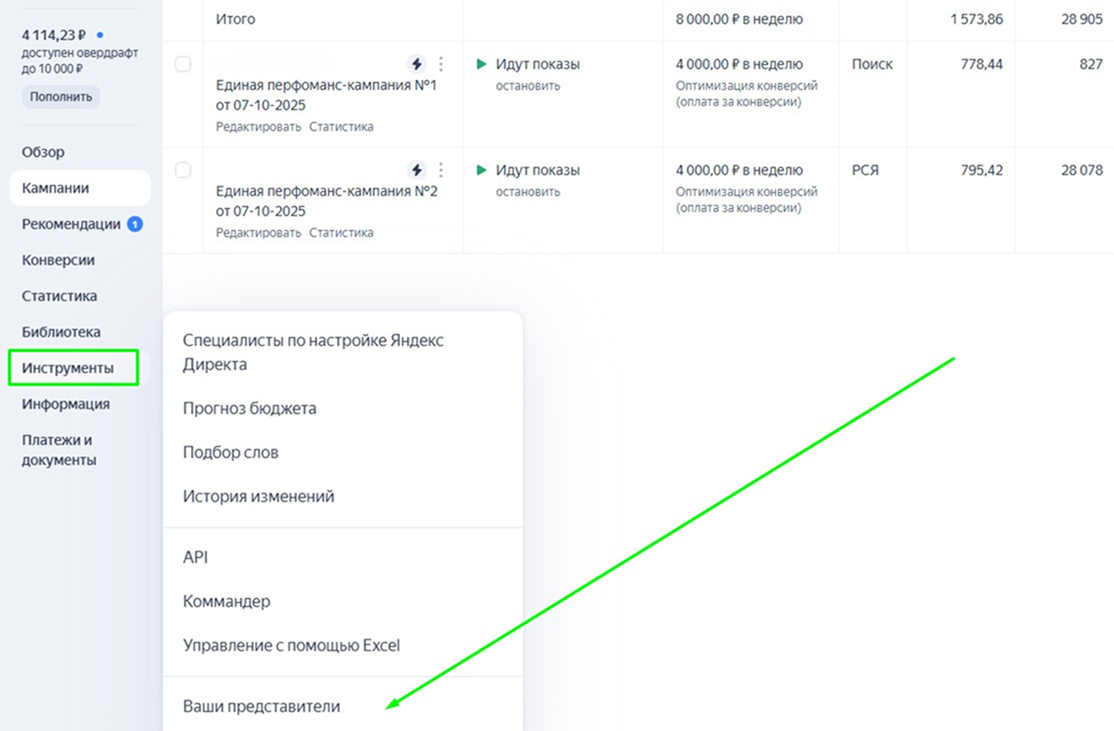The height and width of the screenshot is (731, 1114).
Task: Open Статистика link for campaign №2
Action: coord(341,233)
